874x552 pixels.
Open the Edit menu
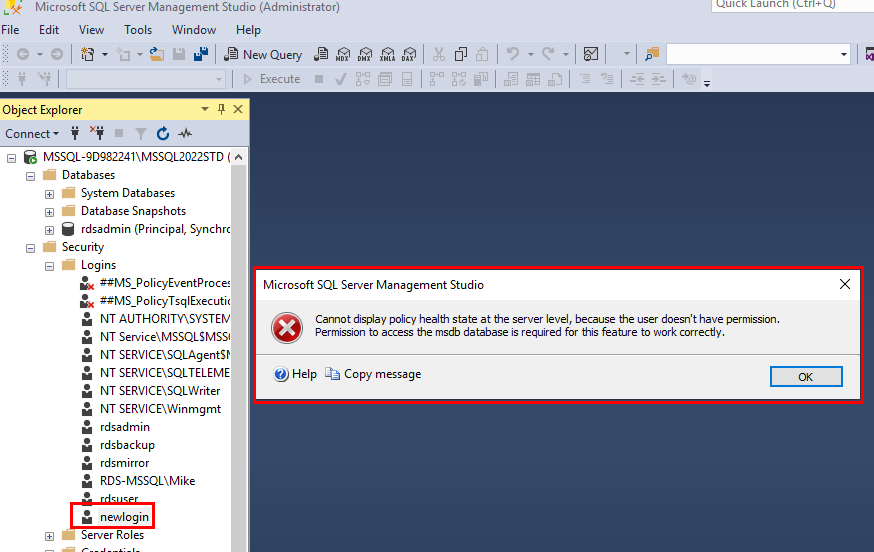point(49,30)
